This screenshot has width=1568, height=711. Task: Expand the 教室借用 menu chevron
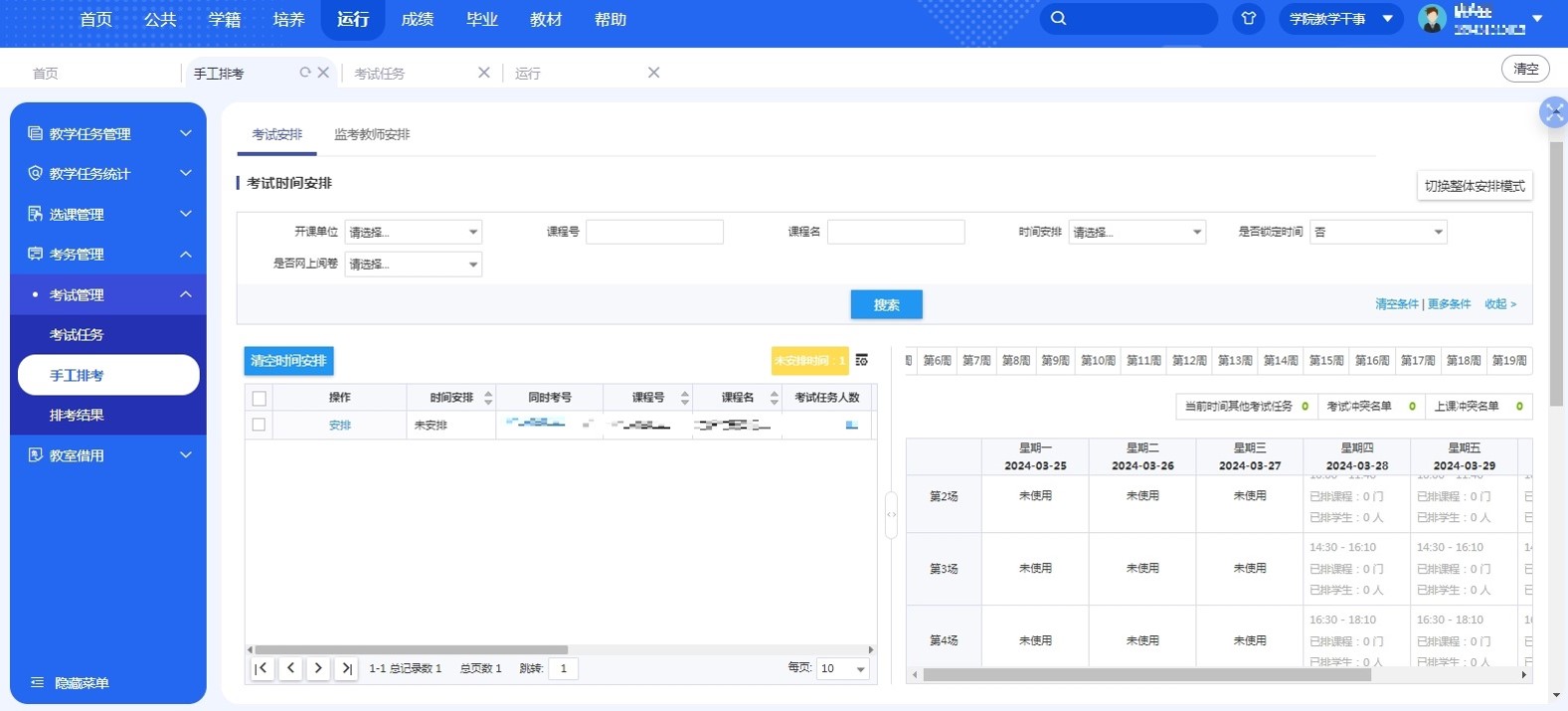pyautogui.click(x=186, y=455)
